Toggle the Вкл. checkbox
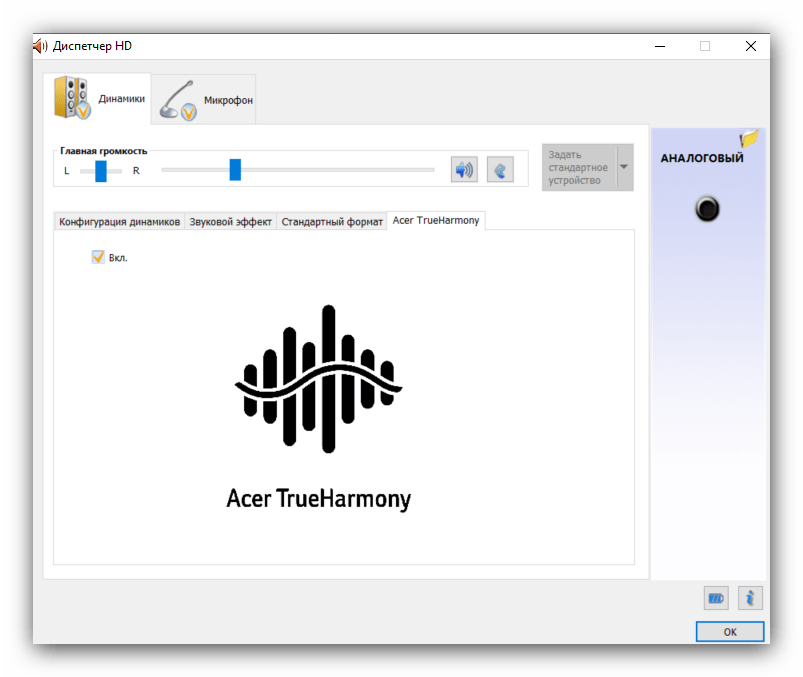 click(98, 257)
